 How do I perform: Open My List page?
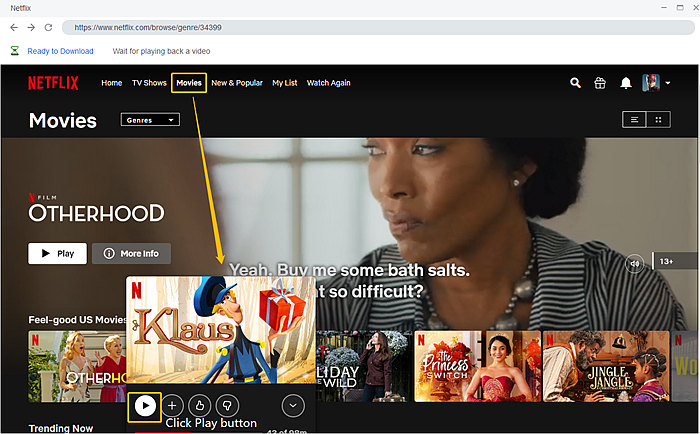coord(285,83)
